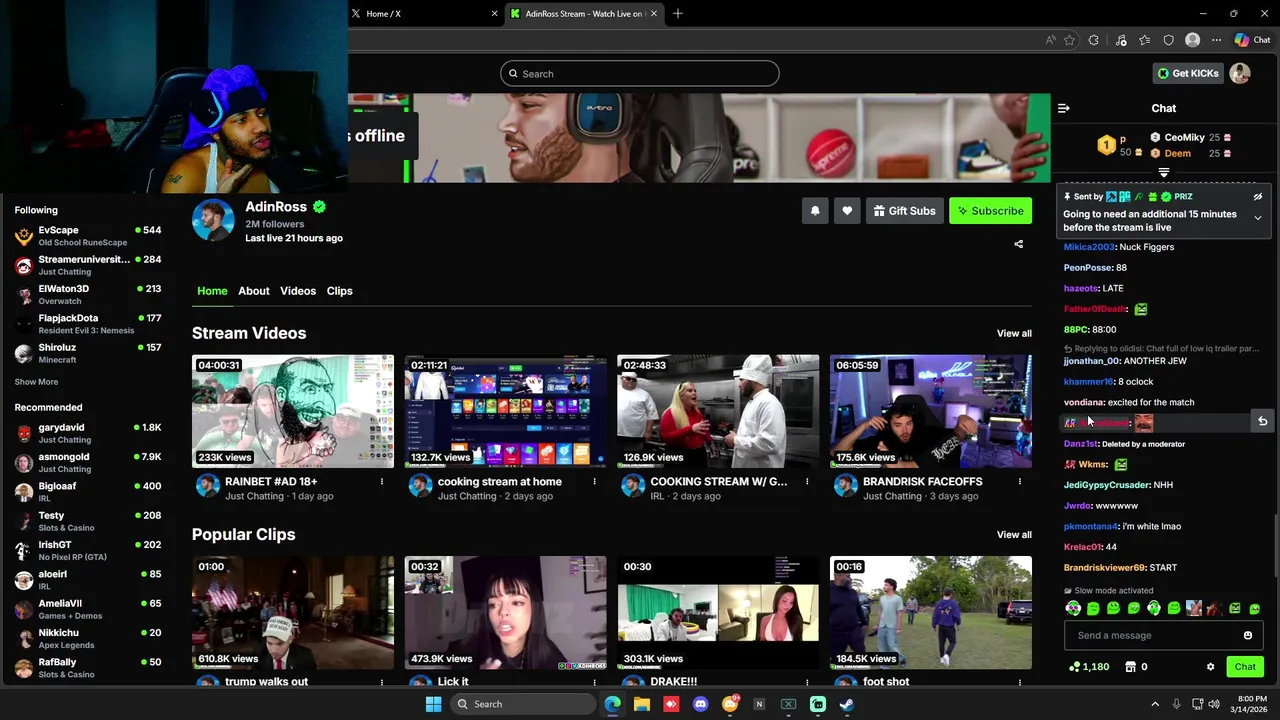This screenshot has height=720, width=1280.
Task: Expand the gift leaderboard down arrow
Action: point(1163,173)
